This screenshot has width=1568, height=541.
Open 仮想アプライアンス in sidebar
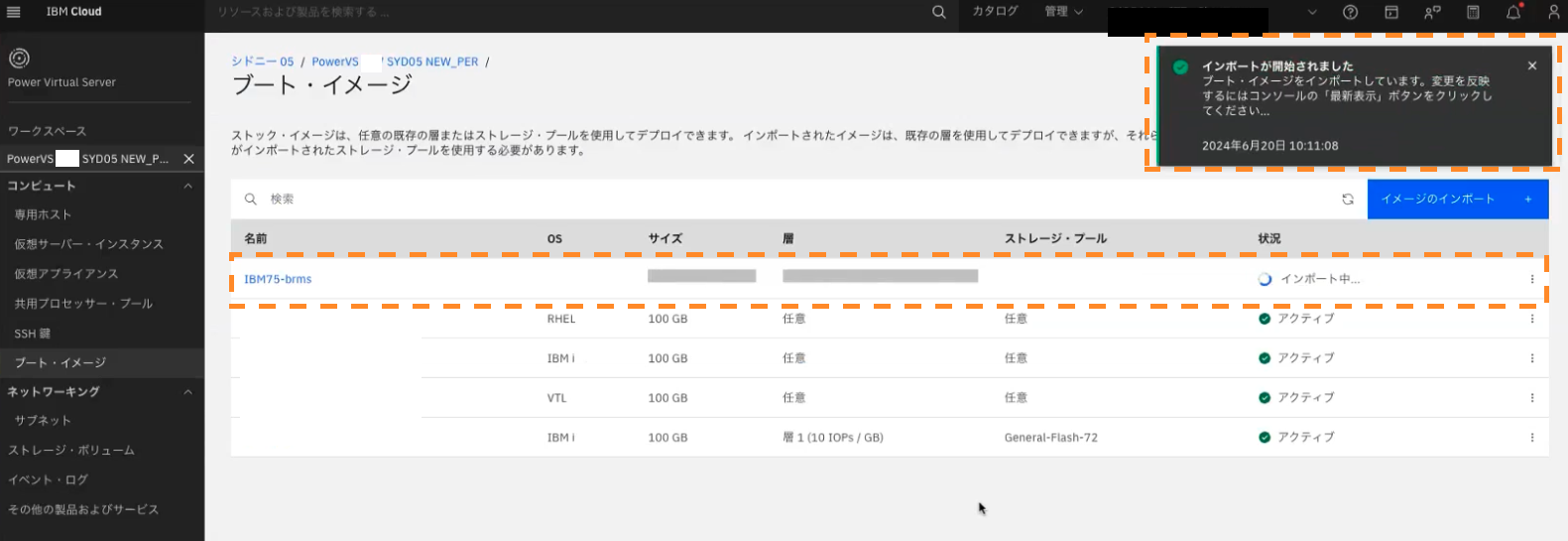65,274
